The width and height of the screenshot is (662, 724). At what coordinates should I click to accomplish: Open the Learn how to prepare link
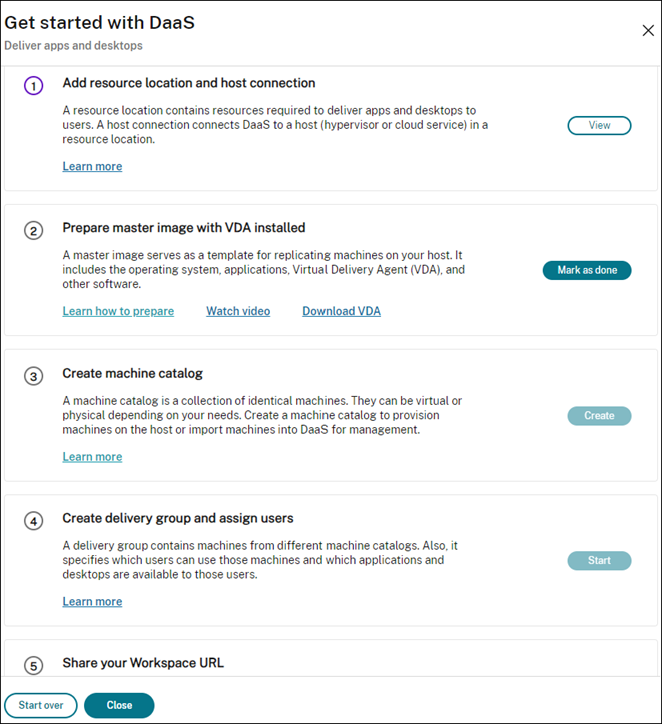click(x=118, y=312)
